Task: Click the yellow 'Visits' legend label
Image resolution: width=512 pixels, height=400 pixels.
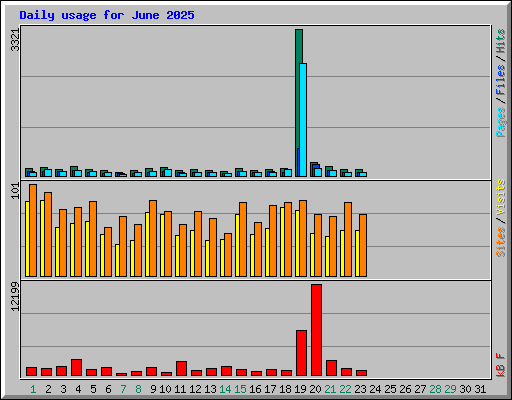Action: [x=501, y=197]
